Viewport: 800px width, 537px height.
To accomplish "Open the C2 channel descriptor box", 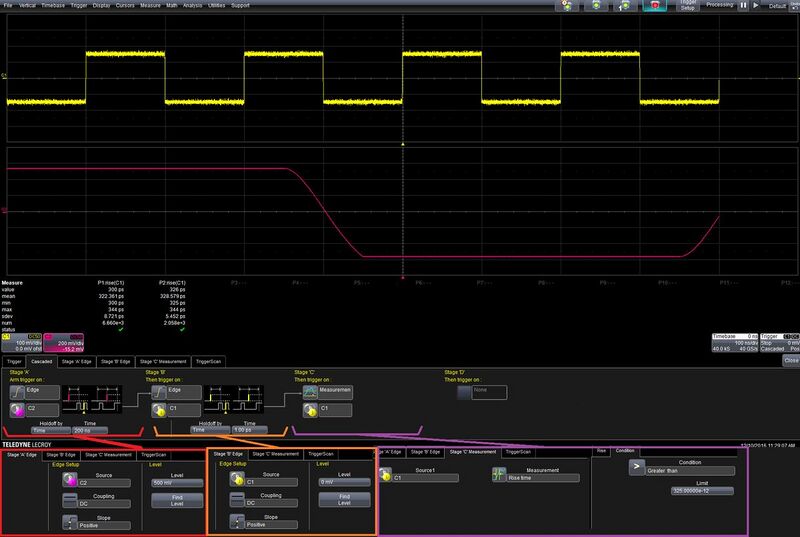I will tap(64, 343).
